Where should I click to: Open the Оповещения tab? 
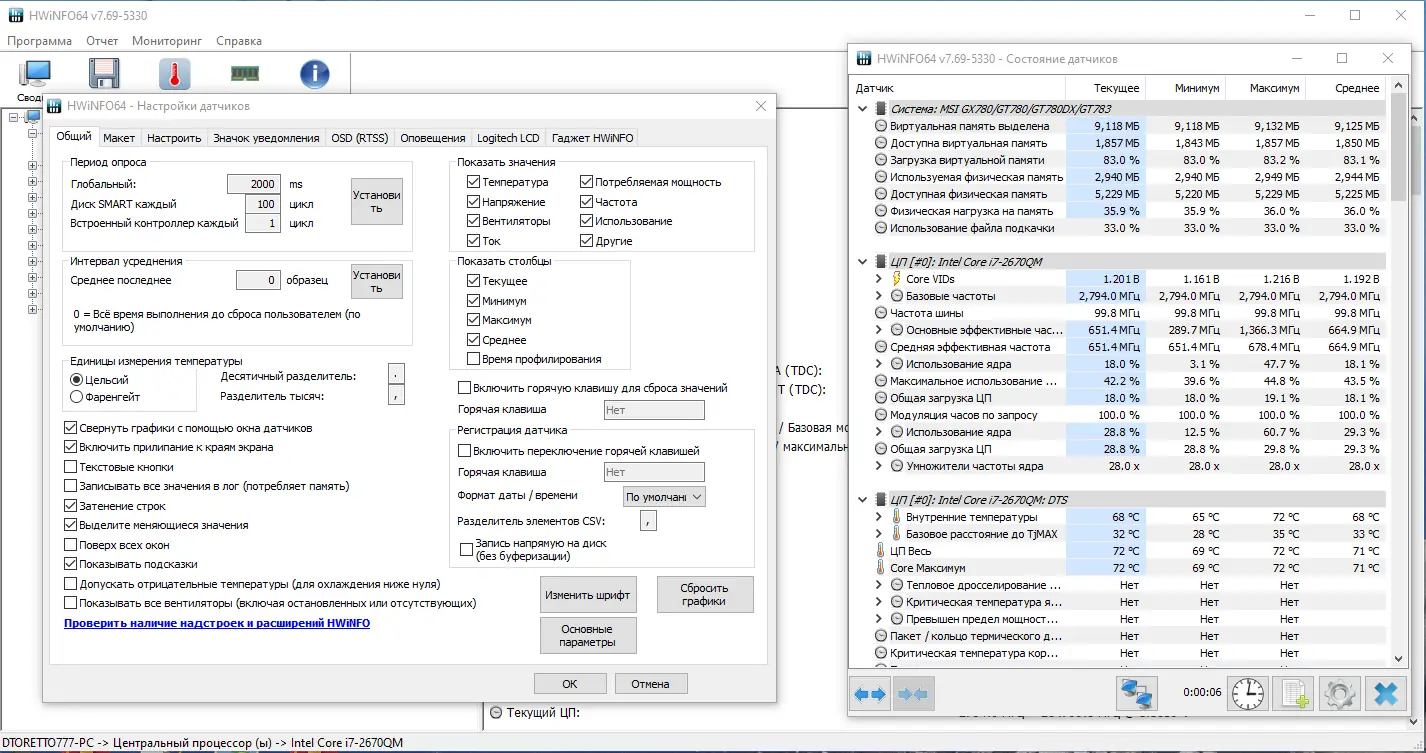[433, 138]
